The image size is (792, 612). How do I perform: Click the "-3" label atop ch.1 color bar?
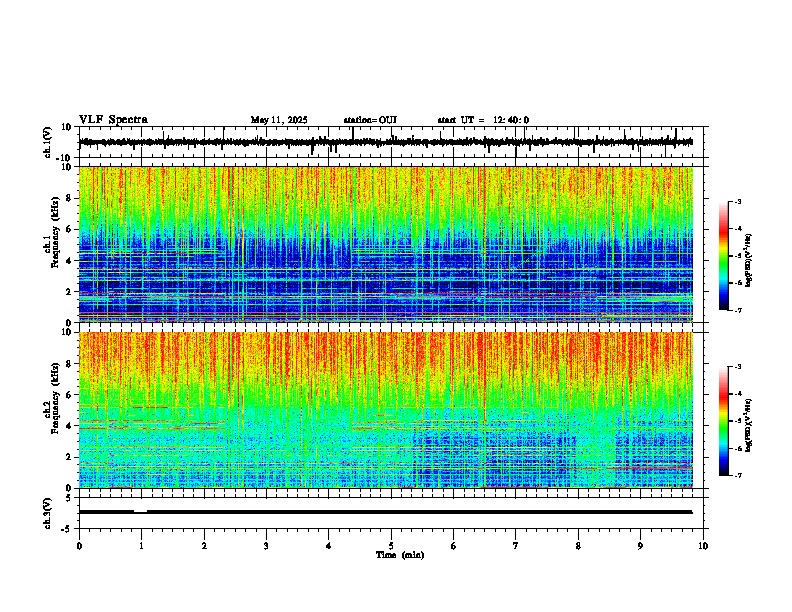click(x=737, y=201)
